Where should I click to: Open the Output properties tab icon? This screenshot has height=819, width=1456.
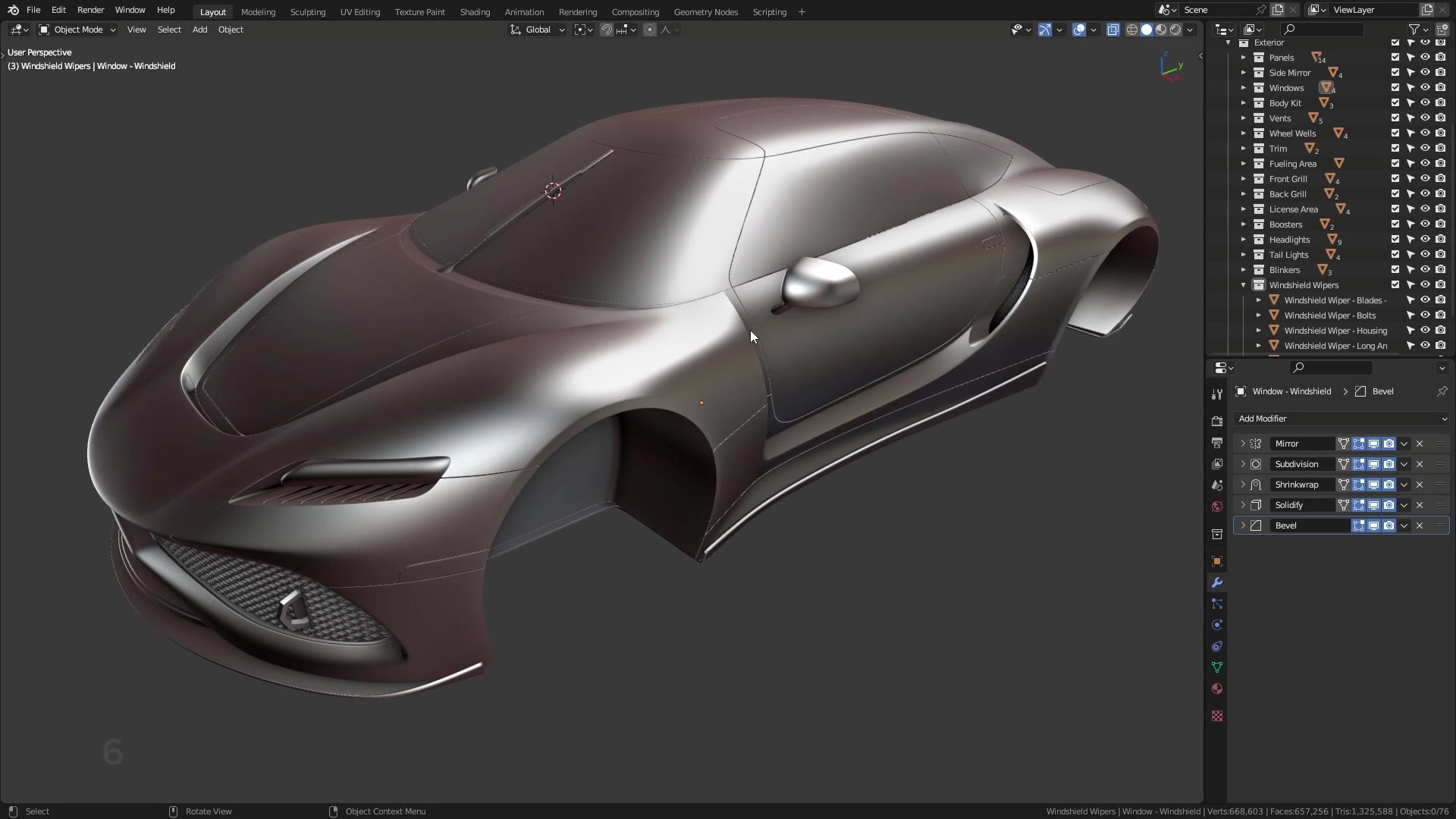click(1217, 442)
